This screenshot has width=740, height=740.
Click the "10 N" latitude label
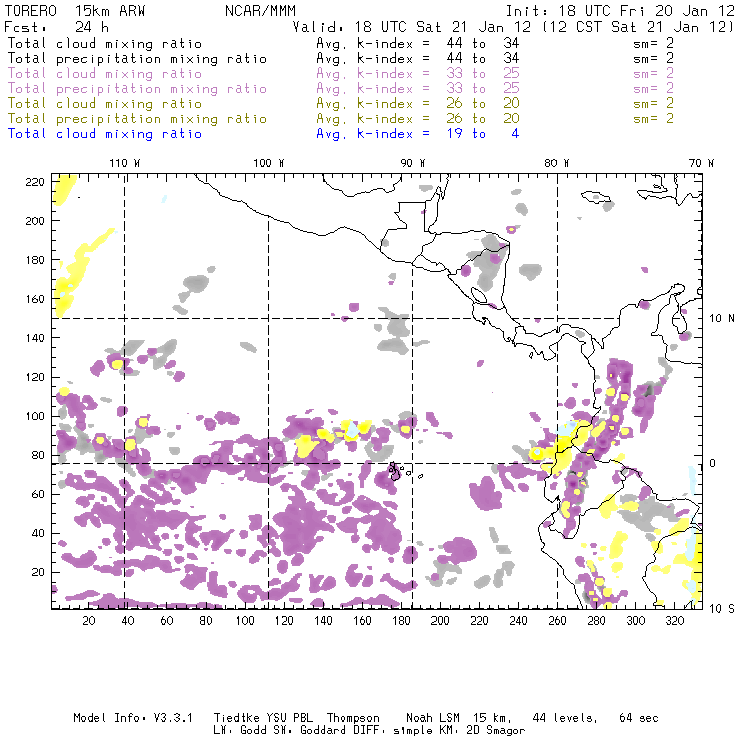[722, 319]
